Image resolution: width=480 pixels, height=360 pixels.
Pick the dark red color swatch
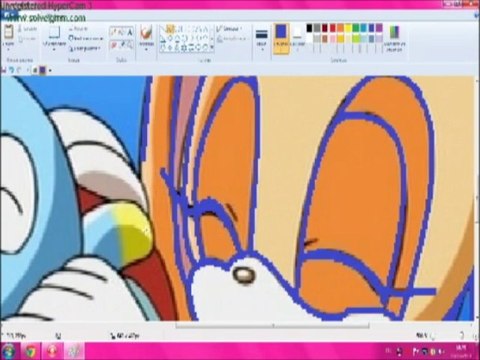click(x=325, y=28)
